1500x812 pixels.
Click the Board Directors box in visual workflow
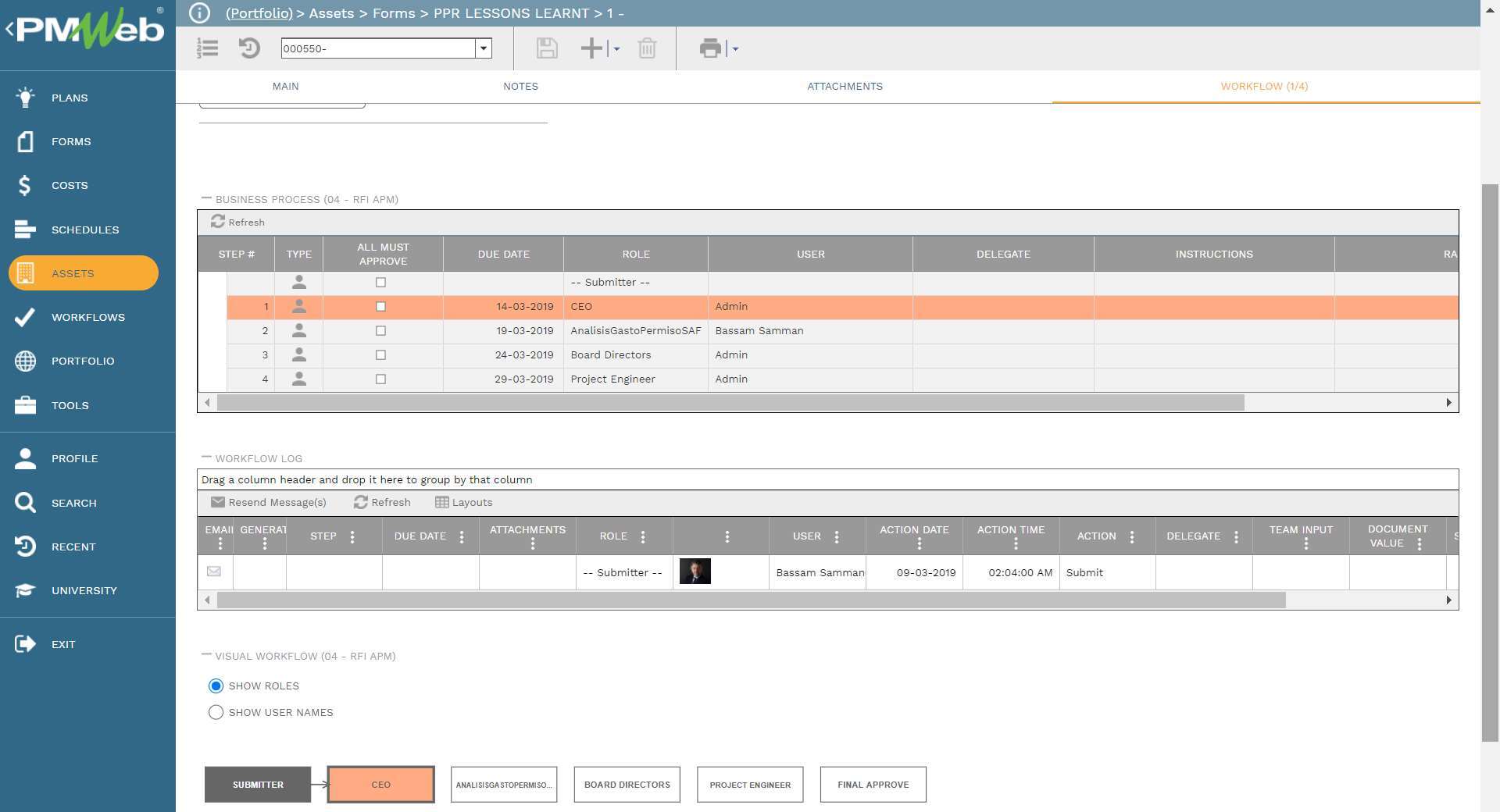(627, 785)
